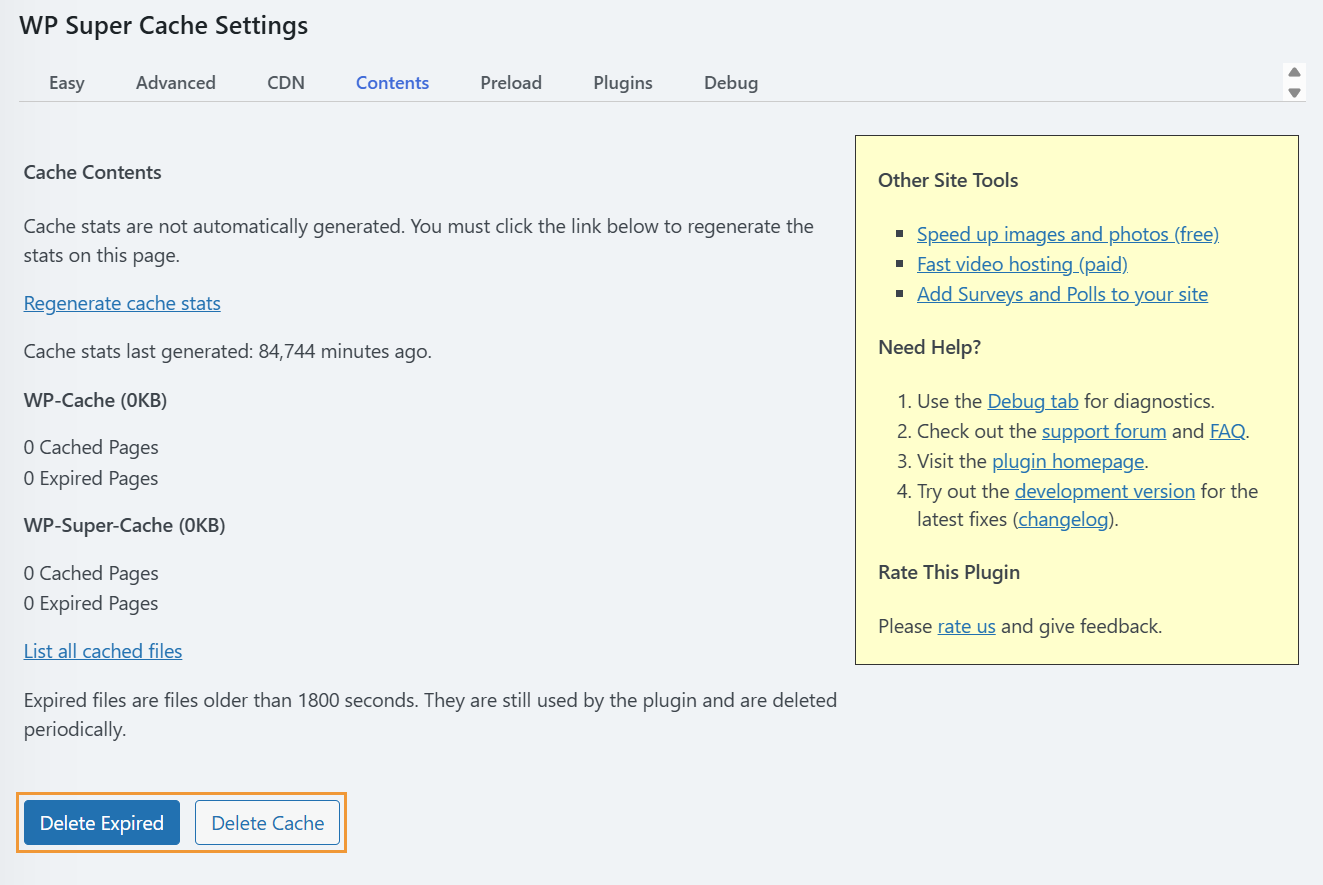Click the scroll up arrow icon
Viewport: 1323px width, 885px height.
click(1294, 73)
